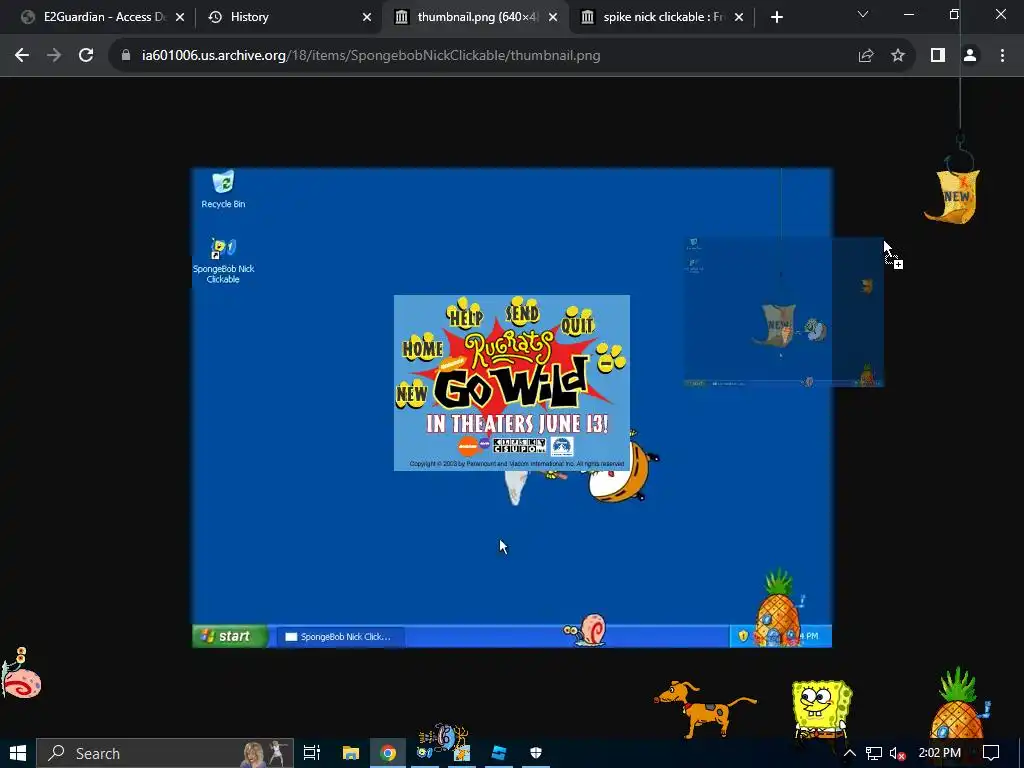Click the NEW paw button in ad
This screenshot has width=1024, height=768.
[411, 393]
